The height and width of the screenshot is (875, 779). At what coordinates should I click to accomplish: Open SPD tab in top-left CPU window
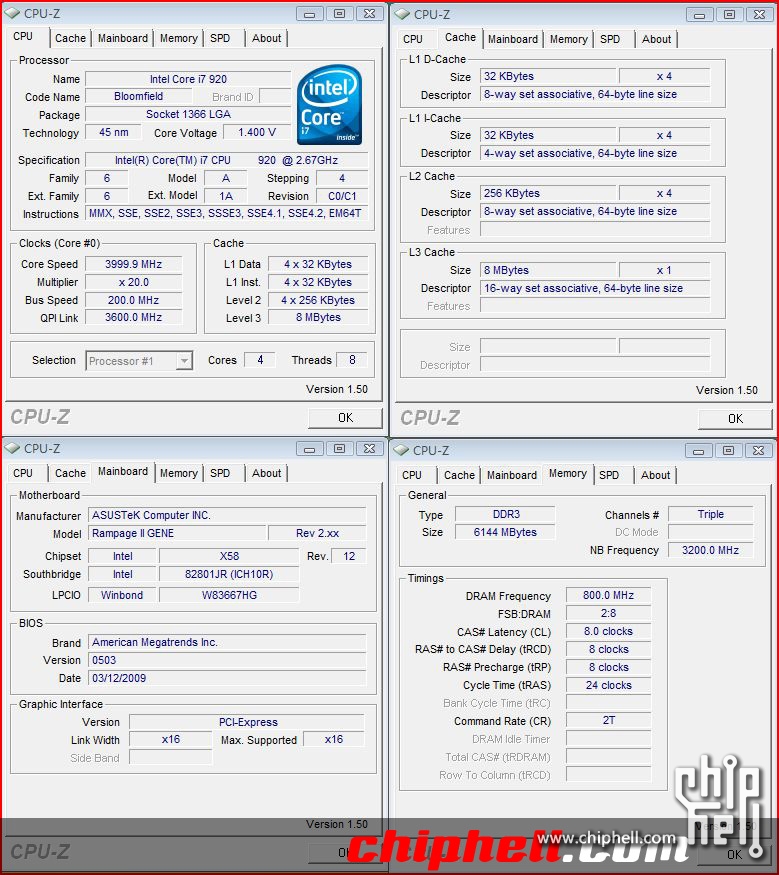tap(220, 38)
